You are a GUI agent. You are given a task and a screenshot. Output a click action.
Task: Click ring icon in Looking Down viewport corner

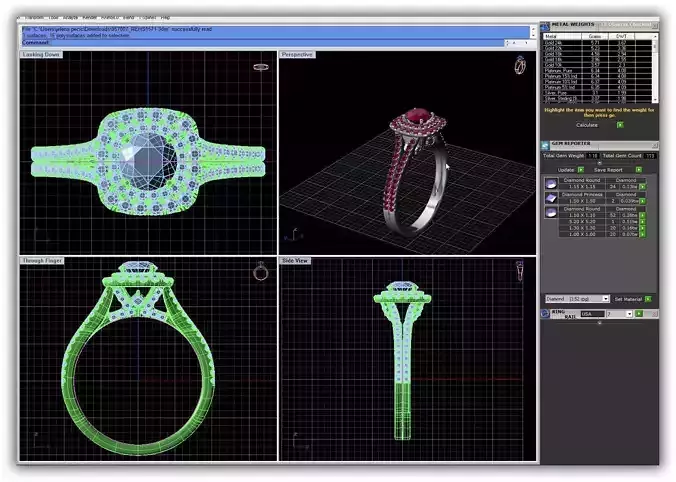pyautogui.click(x=261, y=67)
